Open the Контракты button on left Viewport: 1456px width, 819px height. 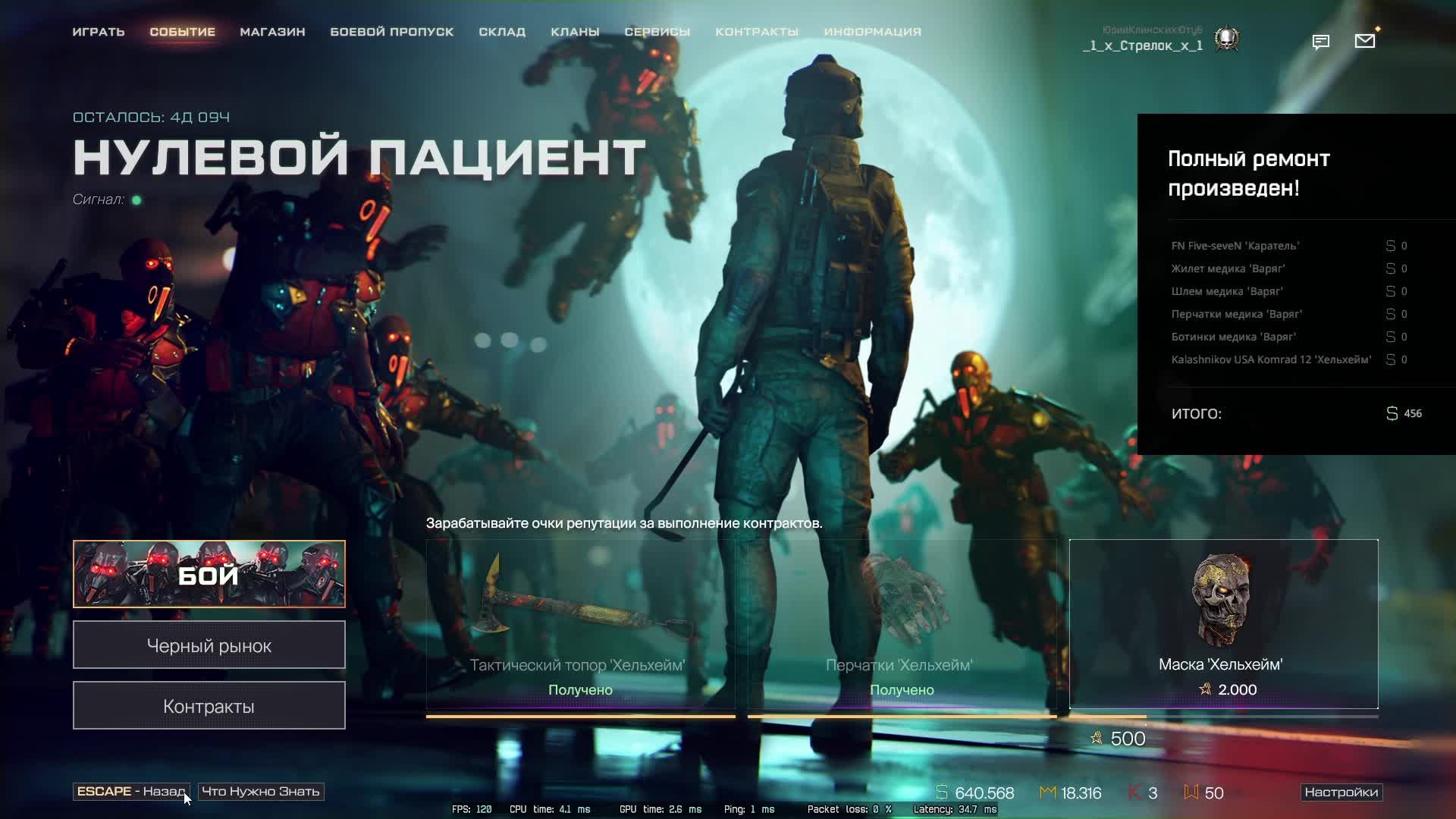[x=209, y=706]
